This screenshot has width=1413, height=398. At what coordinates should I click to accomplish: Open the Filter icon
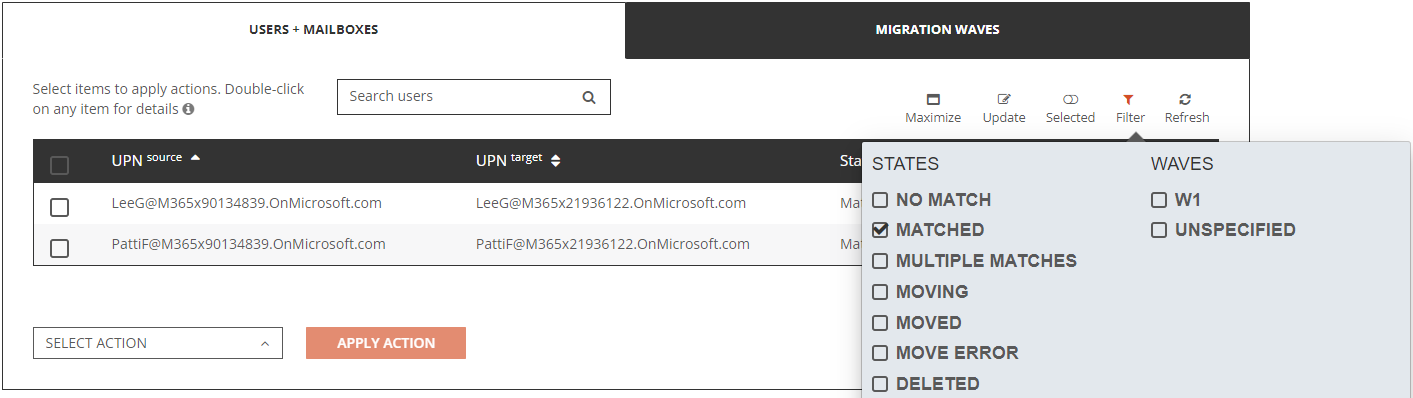coord(1128,100)
